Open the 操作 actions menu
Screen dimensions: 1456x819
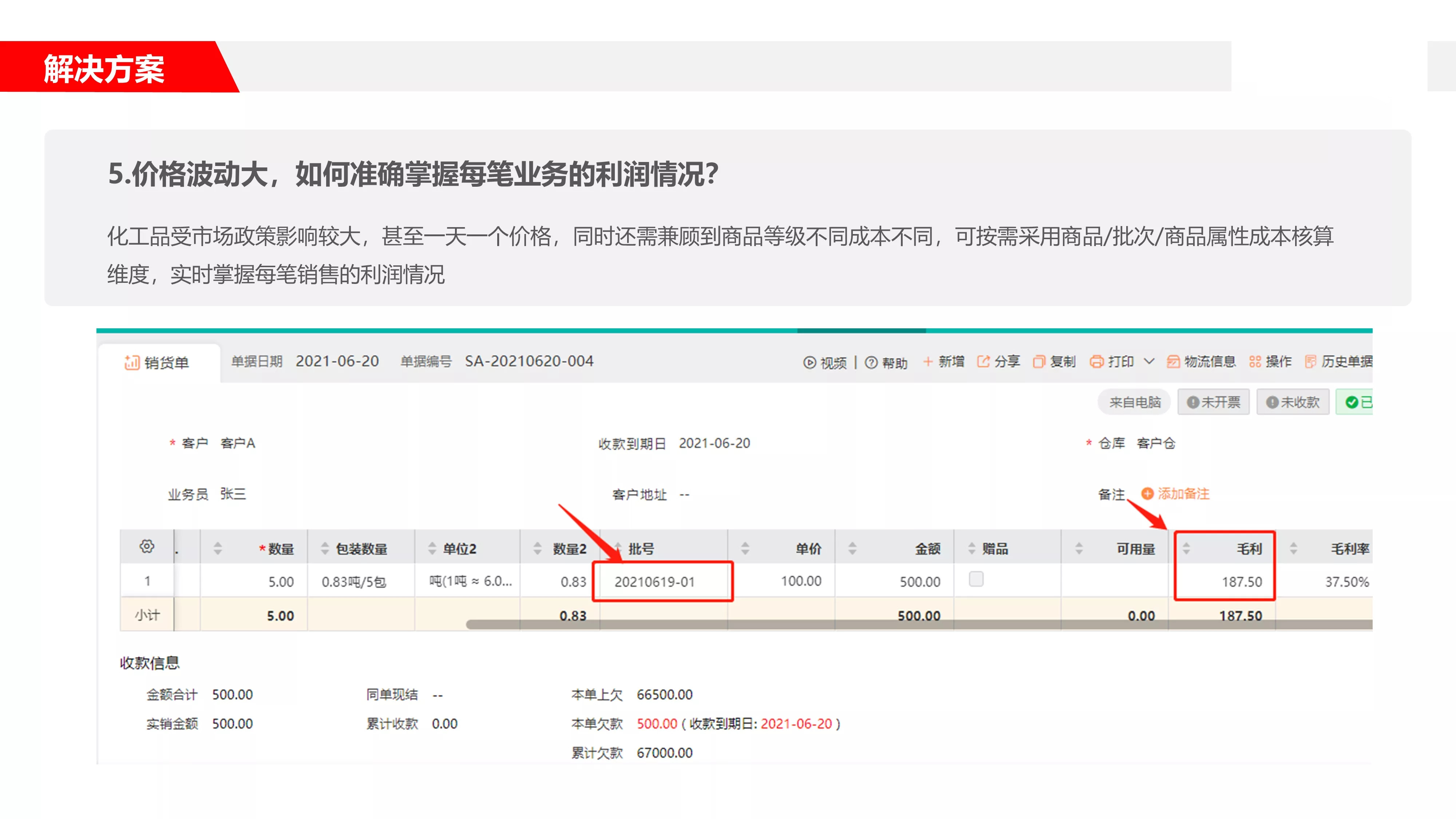pyautogui.click(x=1270, y=361)
